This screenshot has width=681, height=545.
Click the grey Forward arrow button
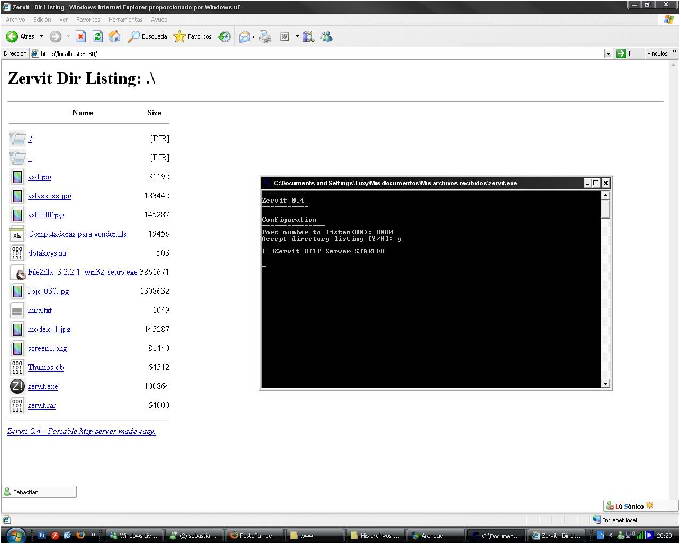pos(55,37)
